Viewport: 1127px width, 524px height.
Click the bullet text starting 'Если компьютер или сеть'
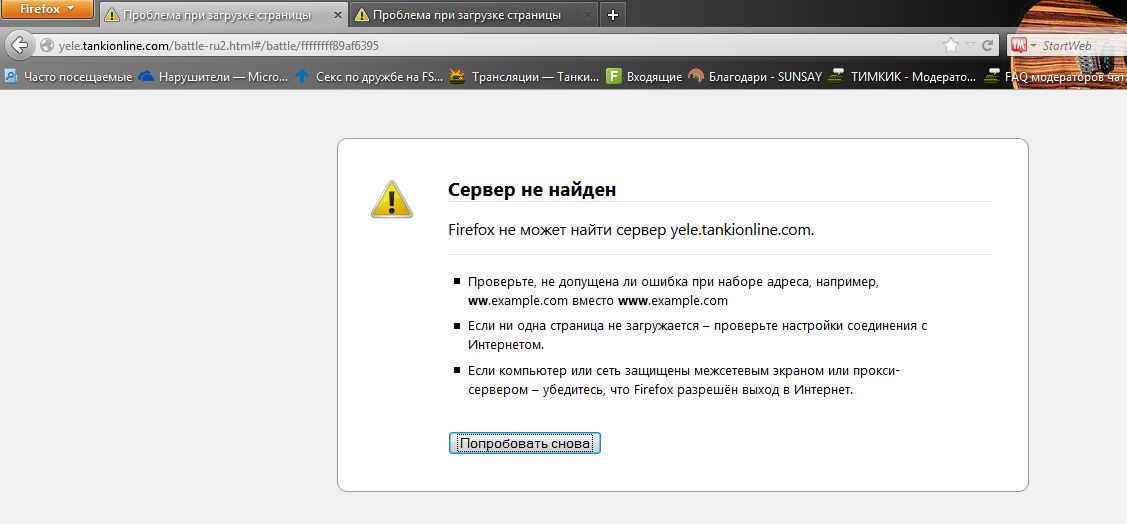click(684, 381)
